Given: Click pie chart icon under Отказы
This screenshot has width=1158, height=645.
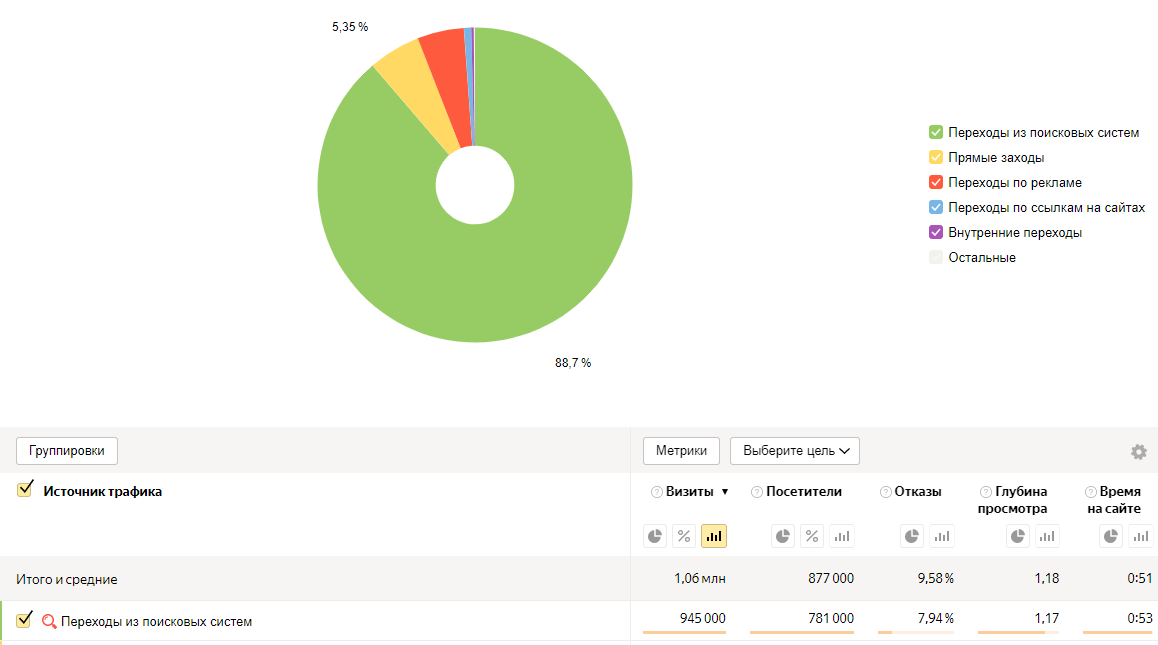Looking at the screenshot, I should point(912,536).
